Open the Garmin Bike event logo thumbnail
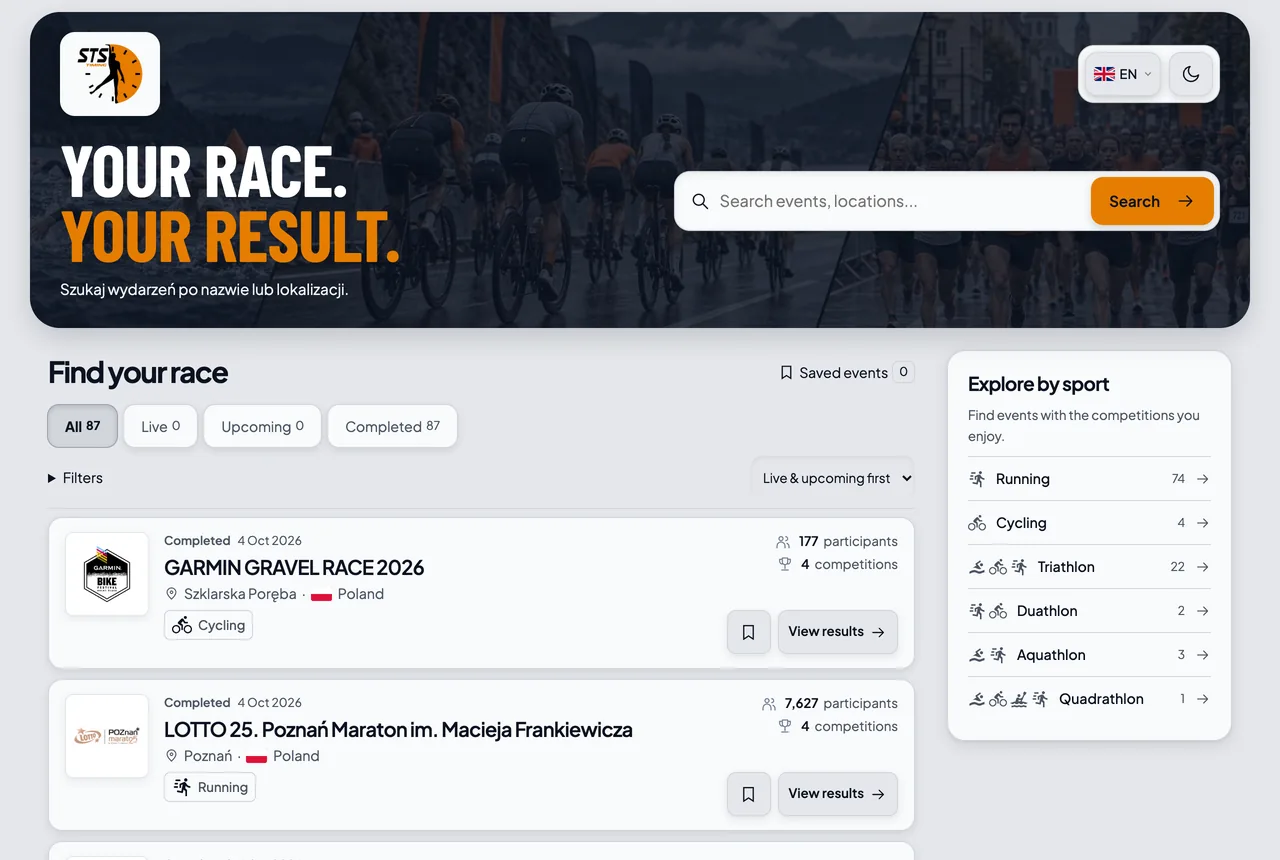This screenshot has width=1280, height=860. 107,574
